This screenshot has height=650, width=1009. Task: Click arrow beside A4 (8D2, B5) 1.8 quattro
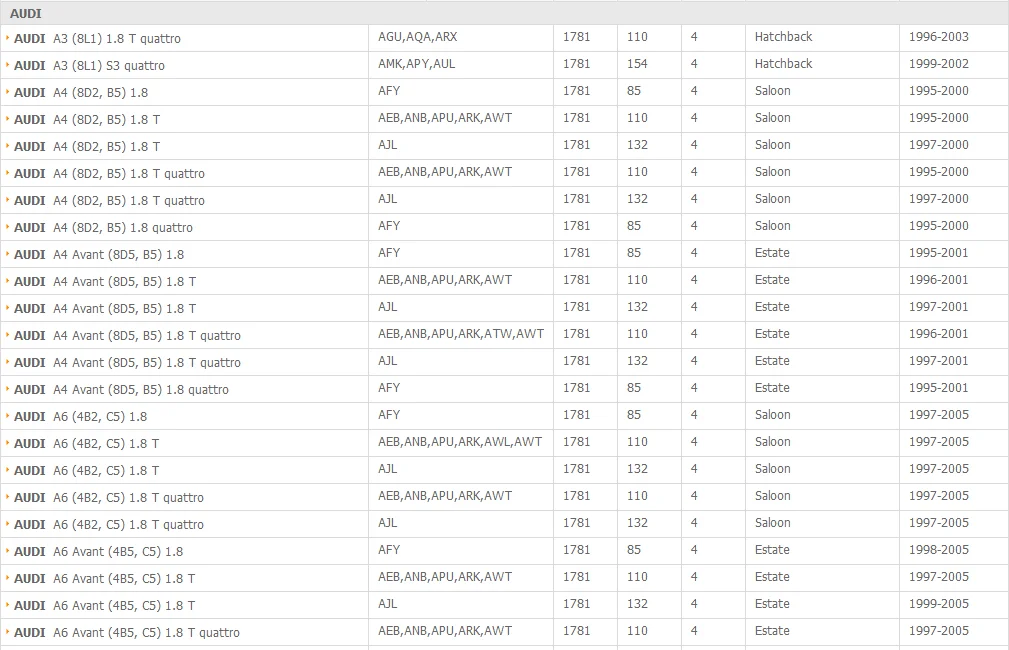[7, 227]
